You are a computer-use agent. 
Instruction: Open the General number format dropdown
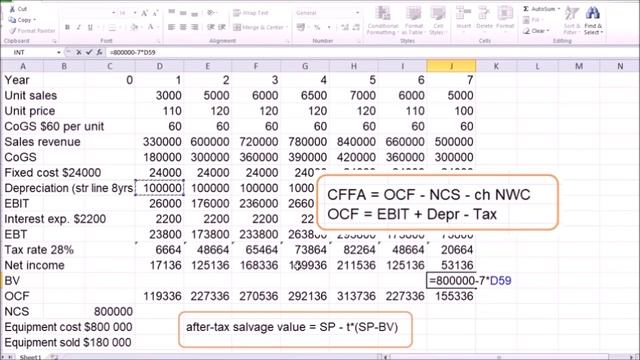(357, 13)
